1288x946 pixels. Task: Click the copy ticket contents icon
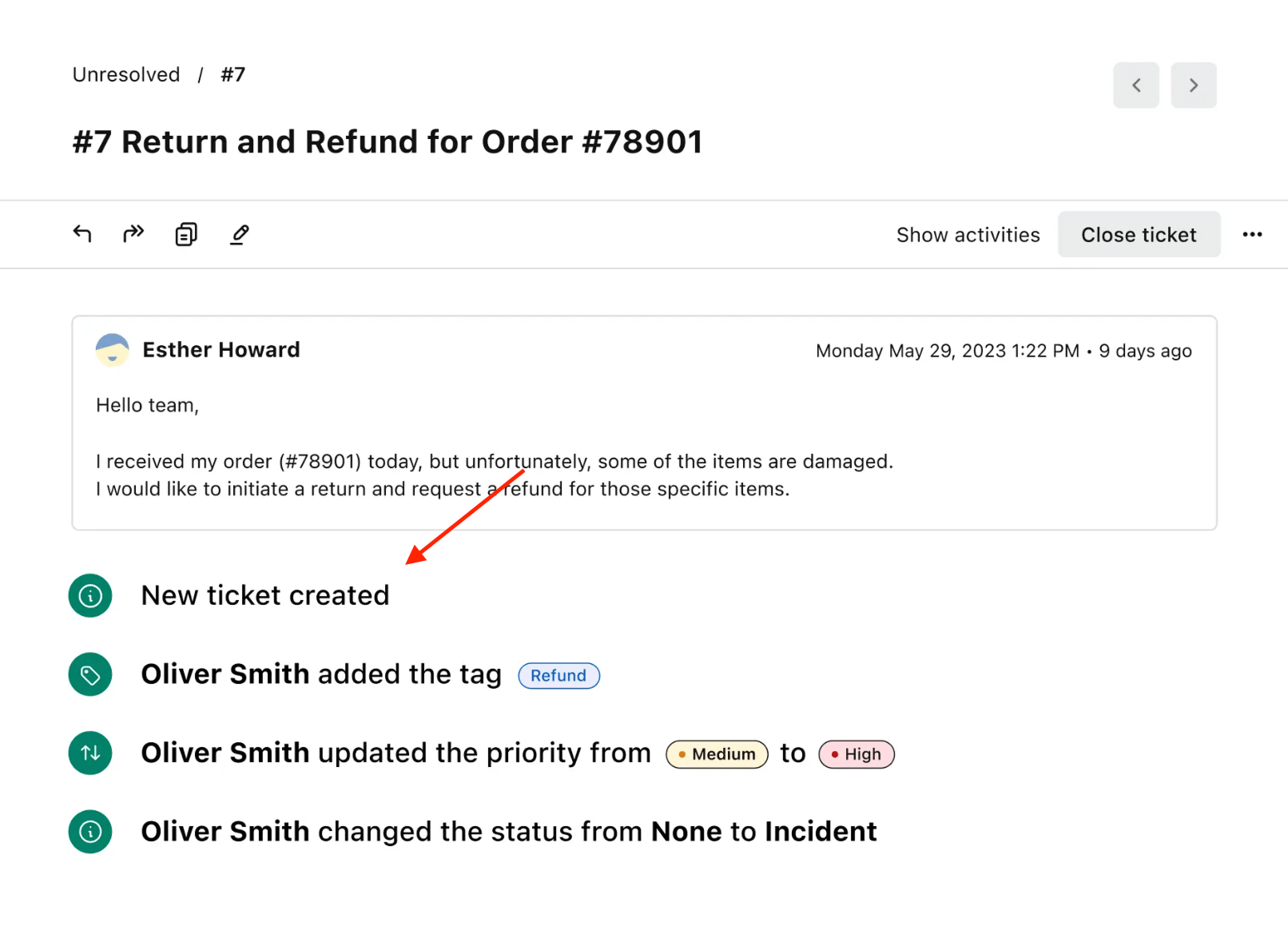point(185,234)
